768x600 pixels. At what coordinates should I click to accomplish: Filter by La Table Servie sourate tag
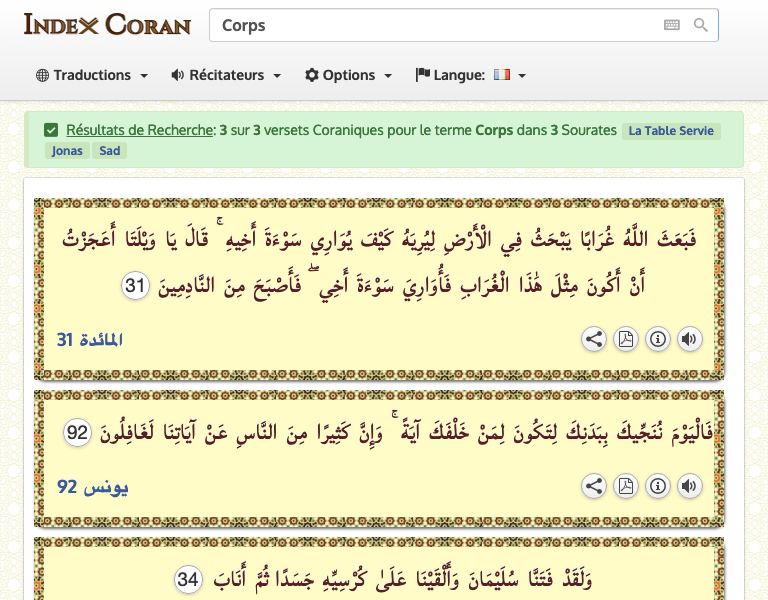[670, 131]
